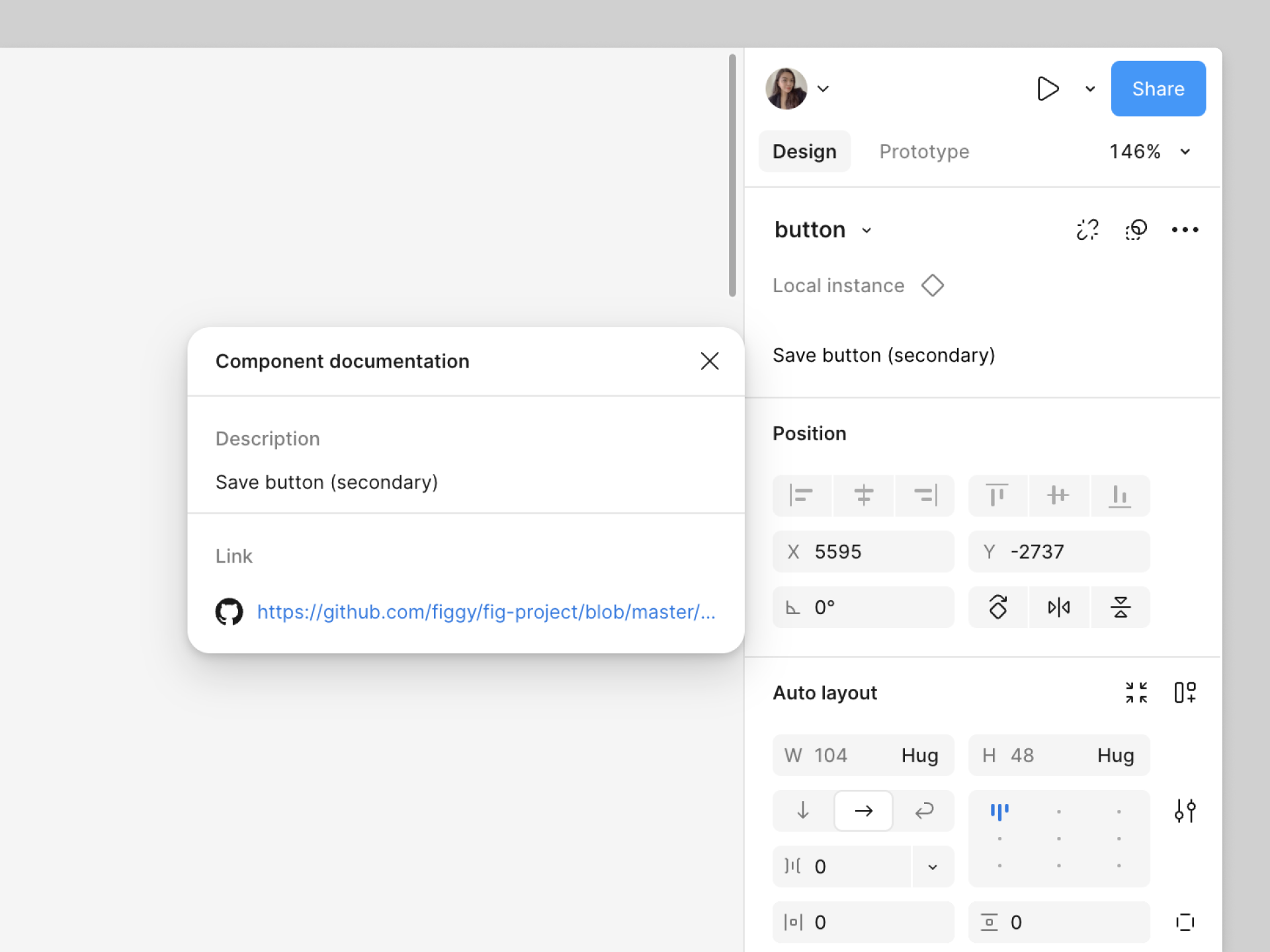Click the reset instance changes icon
The image size is (1270, 952).
pyautogui.click(x=1136, y=229)
